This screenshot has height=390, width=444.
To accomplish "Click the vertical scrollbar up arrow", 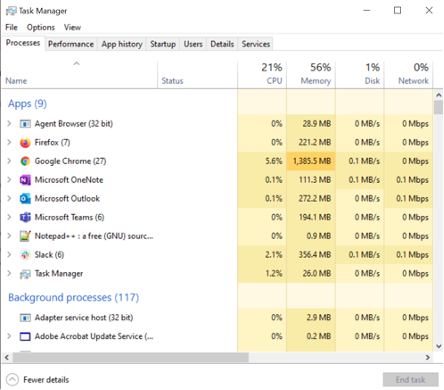I will 438,95.
